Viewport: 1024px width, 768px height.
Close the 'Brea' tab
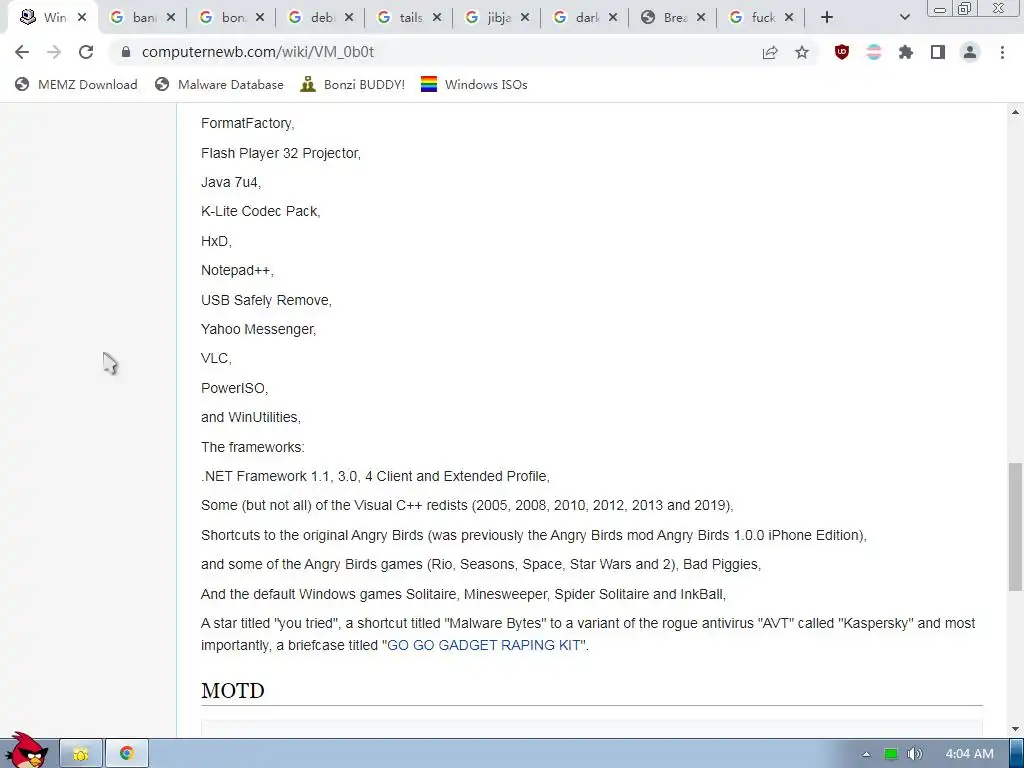(701, 18)
